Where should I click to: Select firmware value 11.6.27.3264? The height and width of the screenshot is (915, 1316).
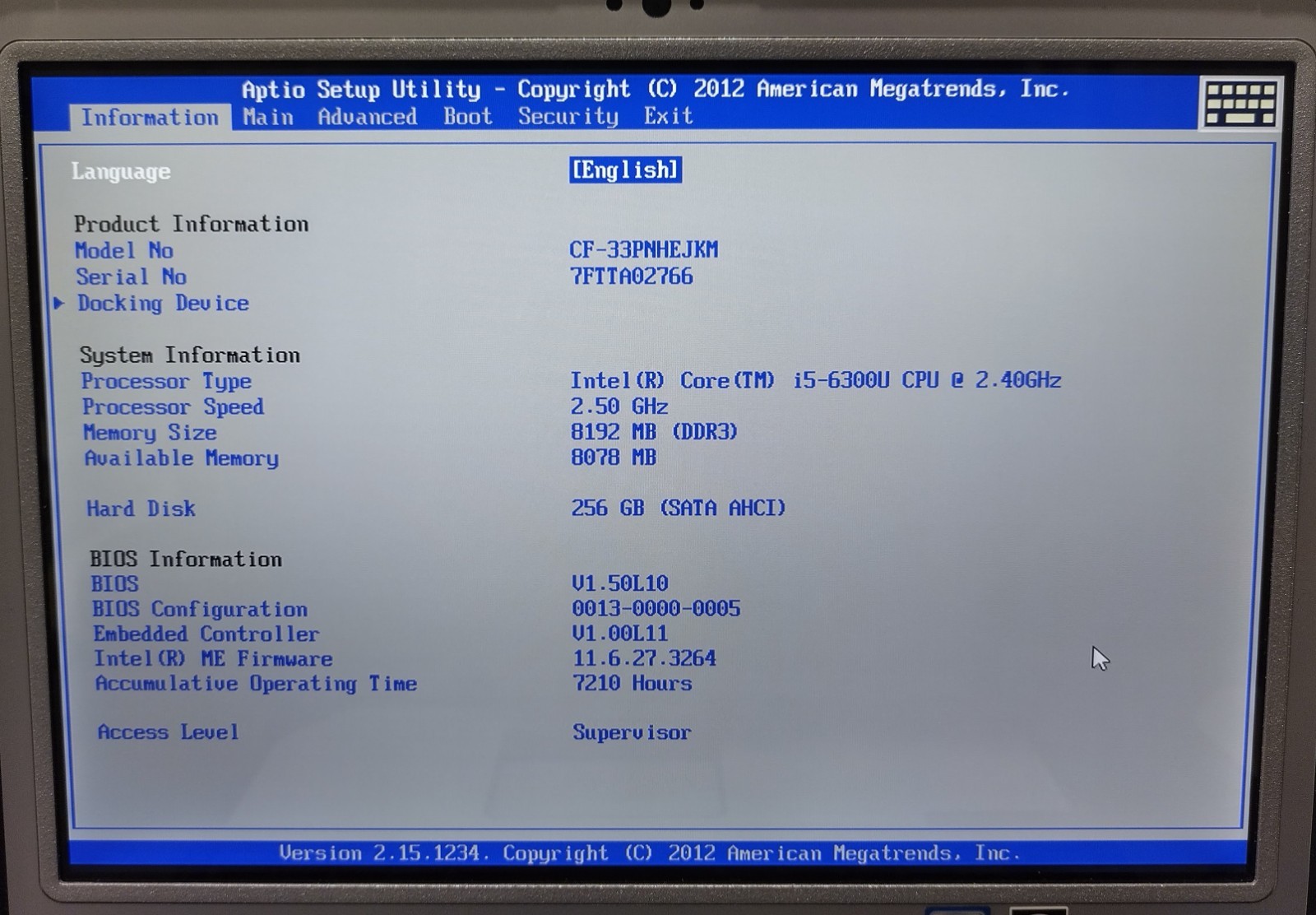[645, 657]
